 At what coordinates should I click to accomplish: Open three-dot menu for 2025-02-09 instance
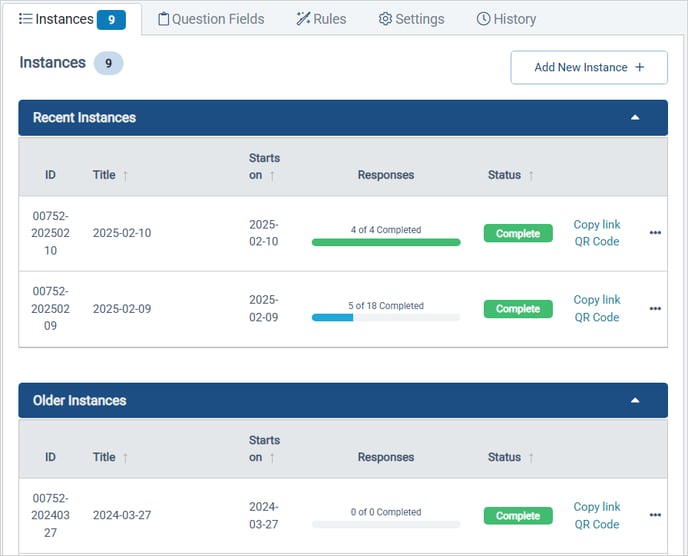pyautogui.click(x=655, y=309)
